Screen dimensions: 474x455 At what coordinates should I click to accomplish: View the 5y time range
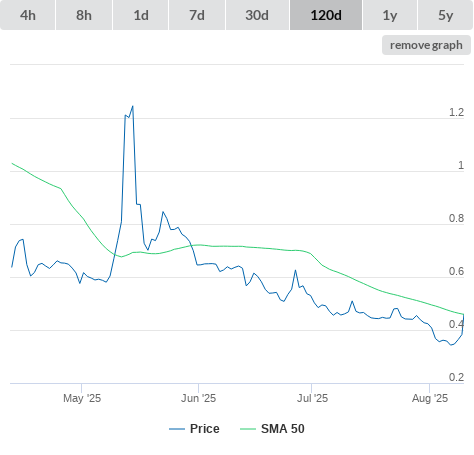[445, 15]
